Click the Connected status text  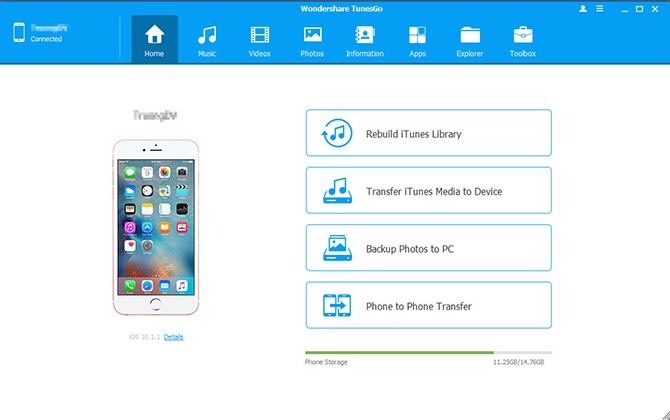point(46,39)
